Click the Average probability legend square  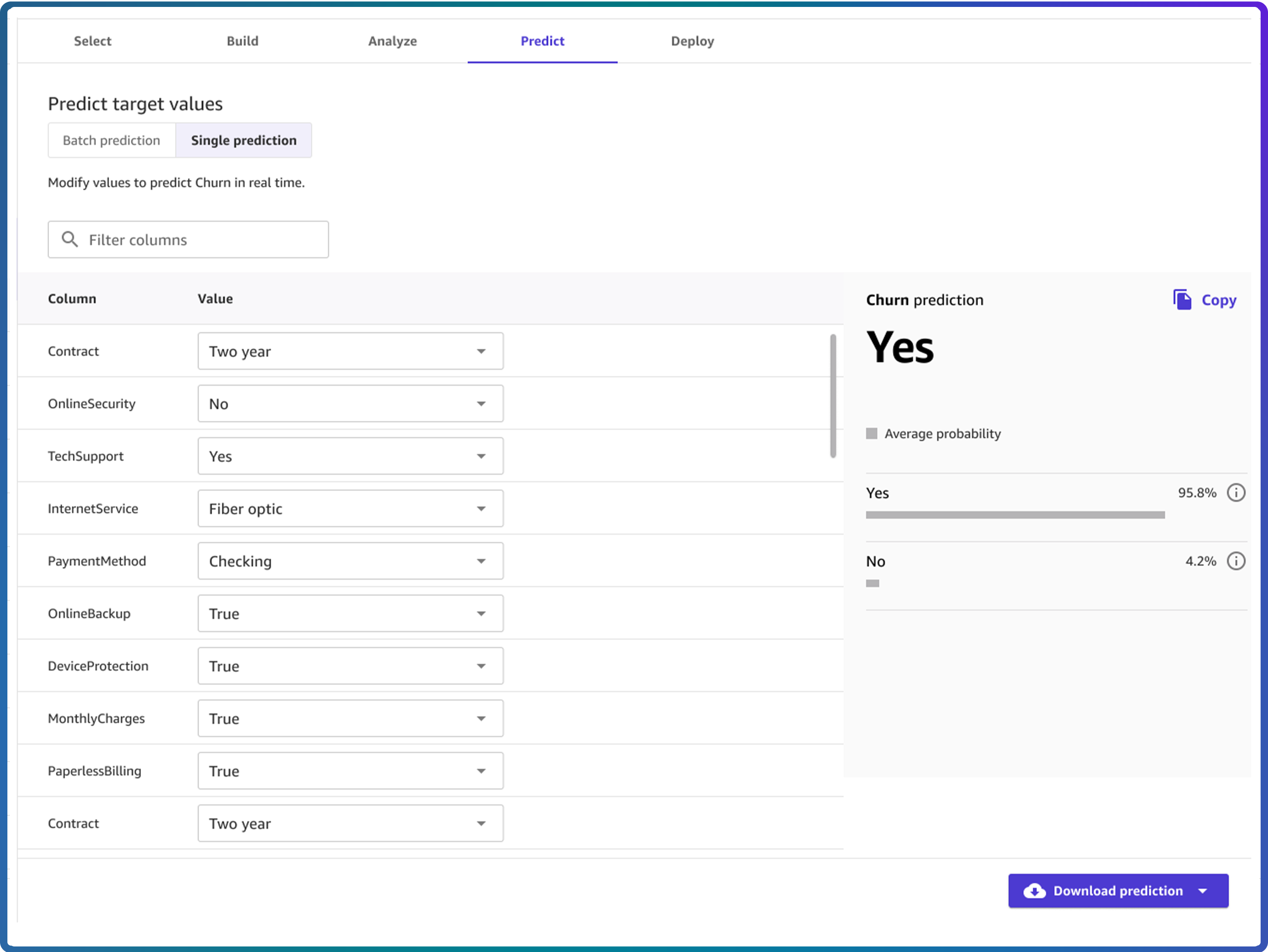click(872, 434)
